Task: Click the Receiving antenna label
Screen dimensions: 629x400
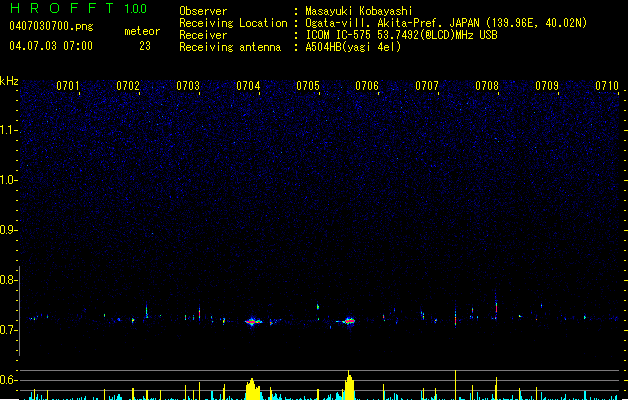Action: (230, 47)
